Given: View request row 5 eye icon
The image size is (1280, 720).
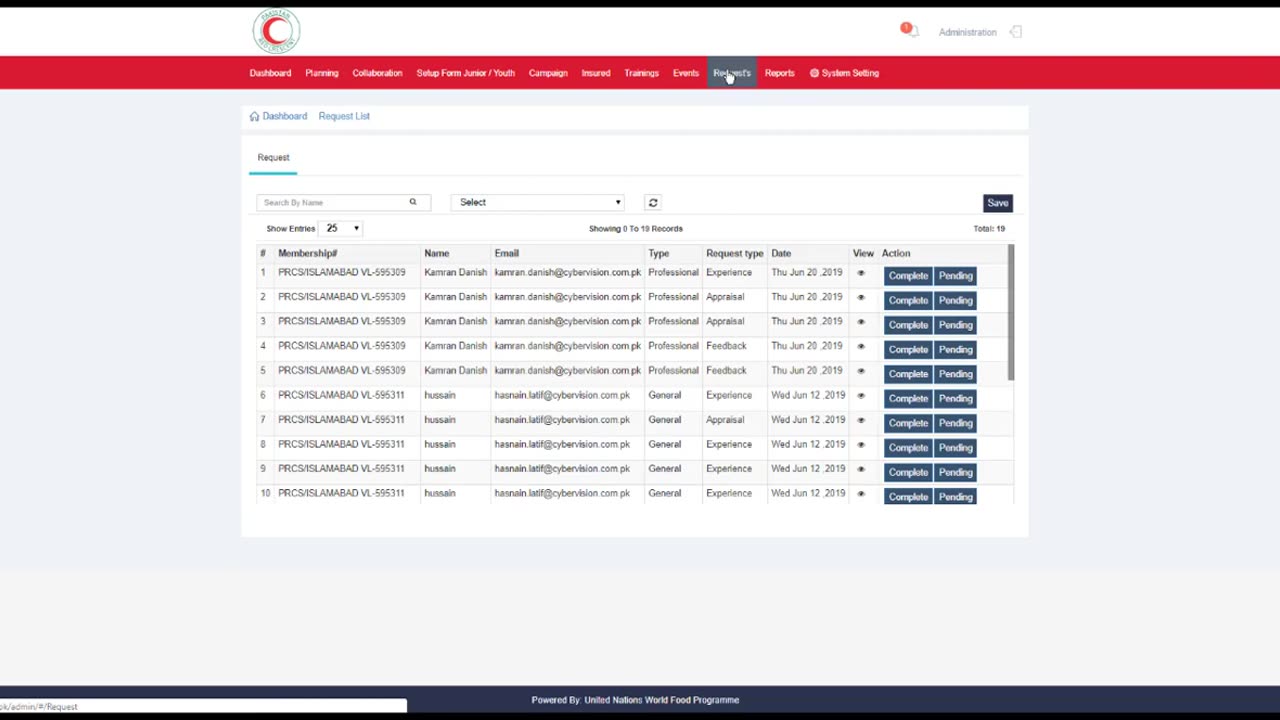Looking at the screenshot, I should pyautogui.click(x=860, y=371).
